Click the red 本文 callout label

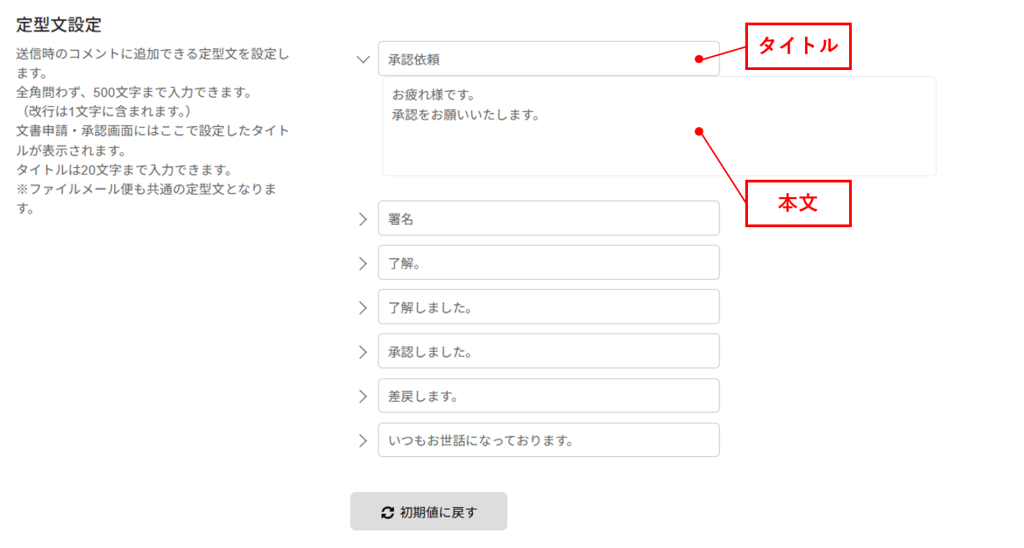tap(798, 204)
